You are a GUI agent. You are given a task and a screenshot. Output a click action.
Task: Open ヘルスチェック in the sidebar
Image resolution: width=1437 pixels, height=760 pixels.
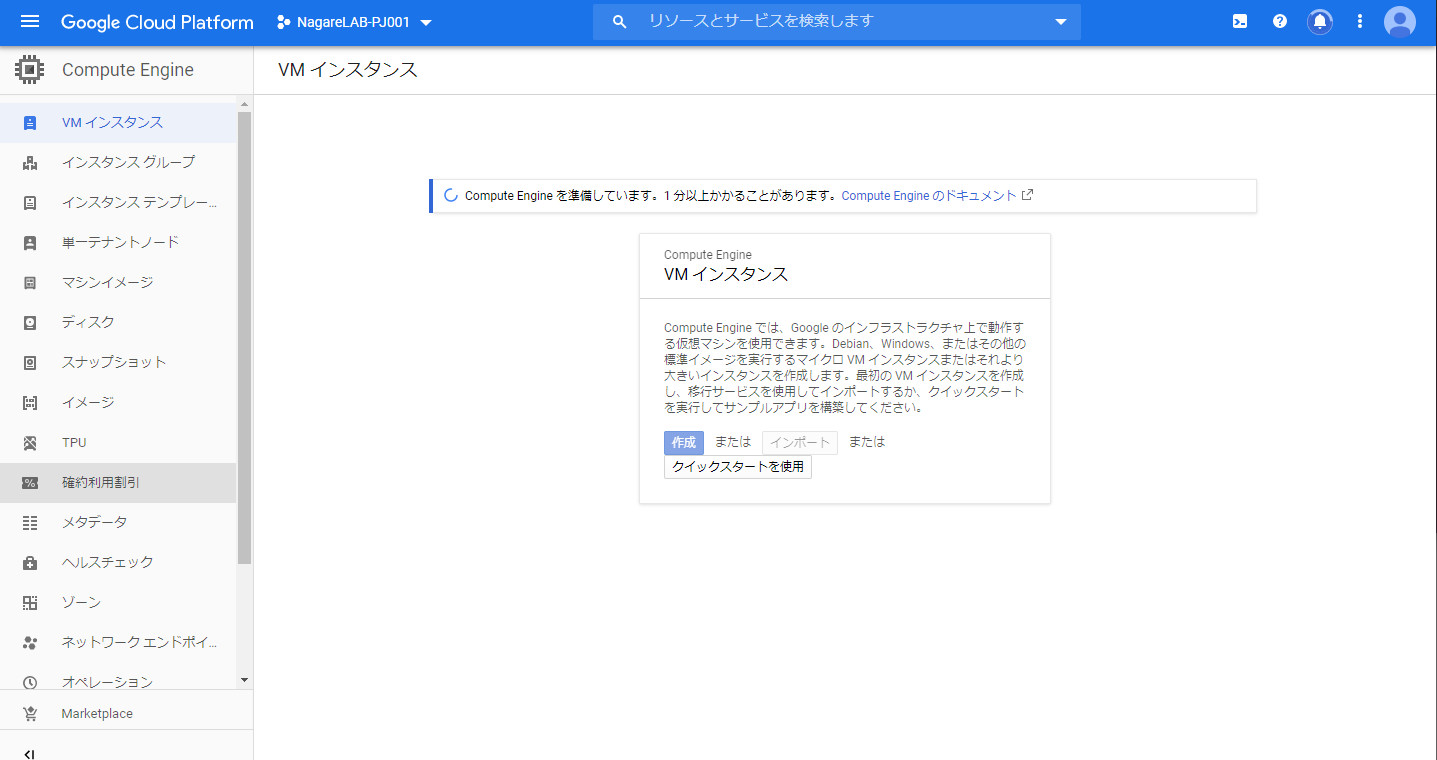(118, 563)
